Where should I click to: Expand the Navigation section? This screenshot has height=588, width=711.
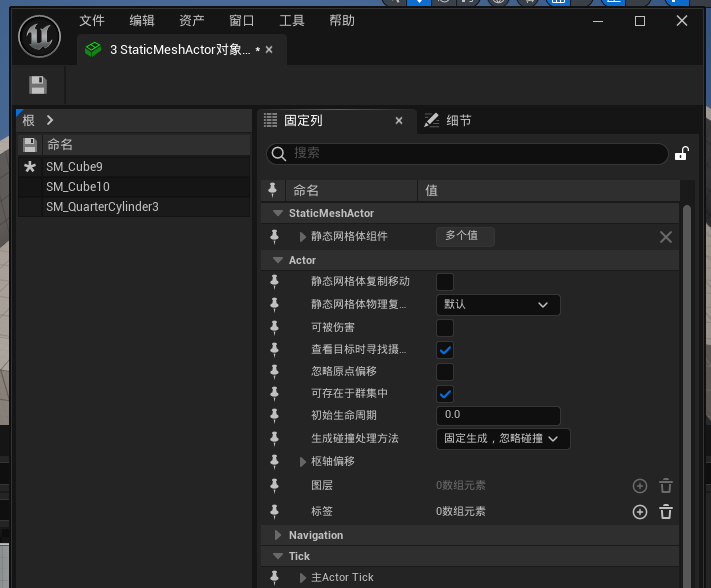[x=279, y=535]
